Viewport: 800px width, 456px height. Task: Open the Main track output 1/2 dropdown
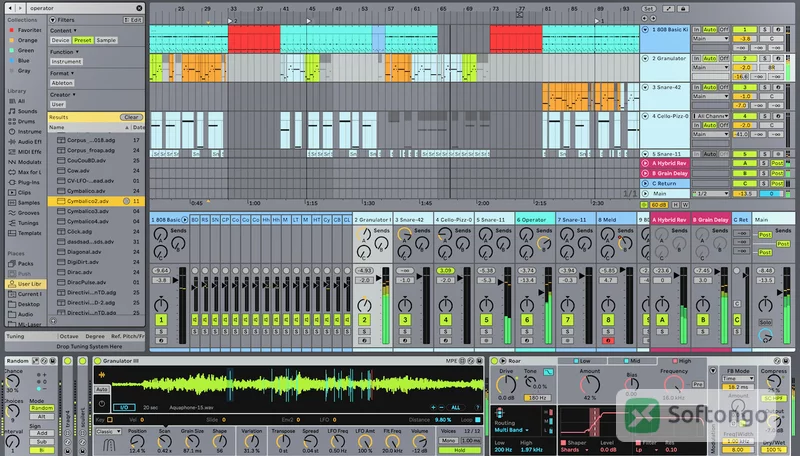(711, 194)
